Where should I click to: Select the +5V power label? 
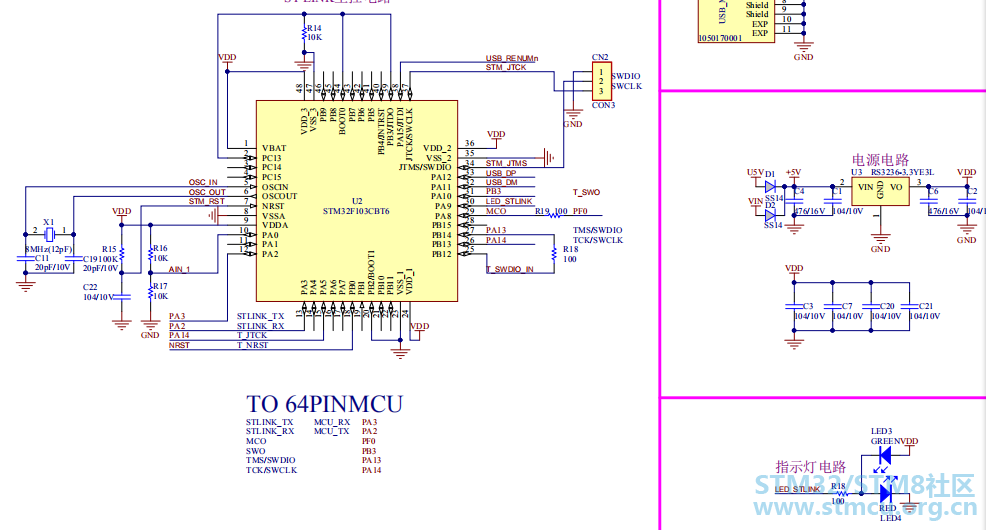click(x=794, y=172)
